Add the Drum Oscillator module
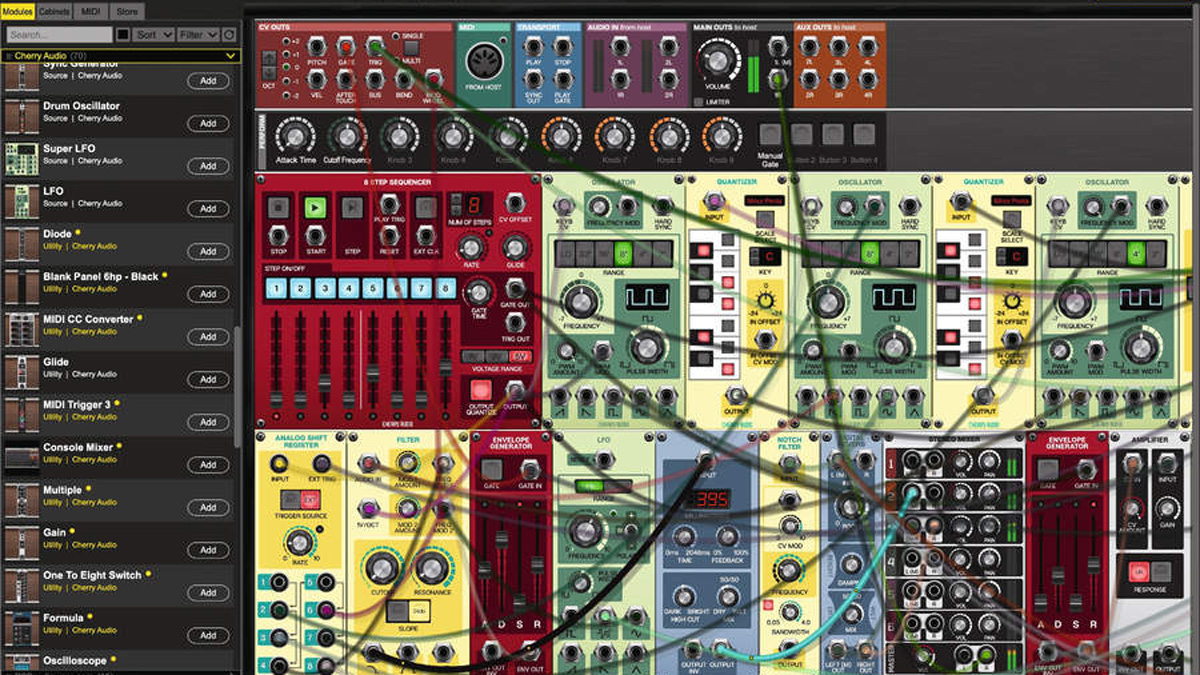The image size is (1200, 675). [x=208, y=123]
